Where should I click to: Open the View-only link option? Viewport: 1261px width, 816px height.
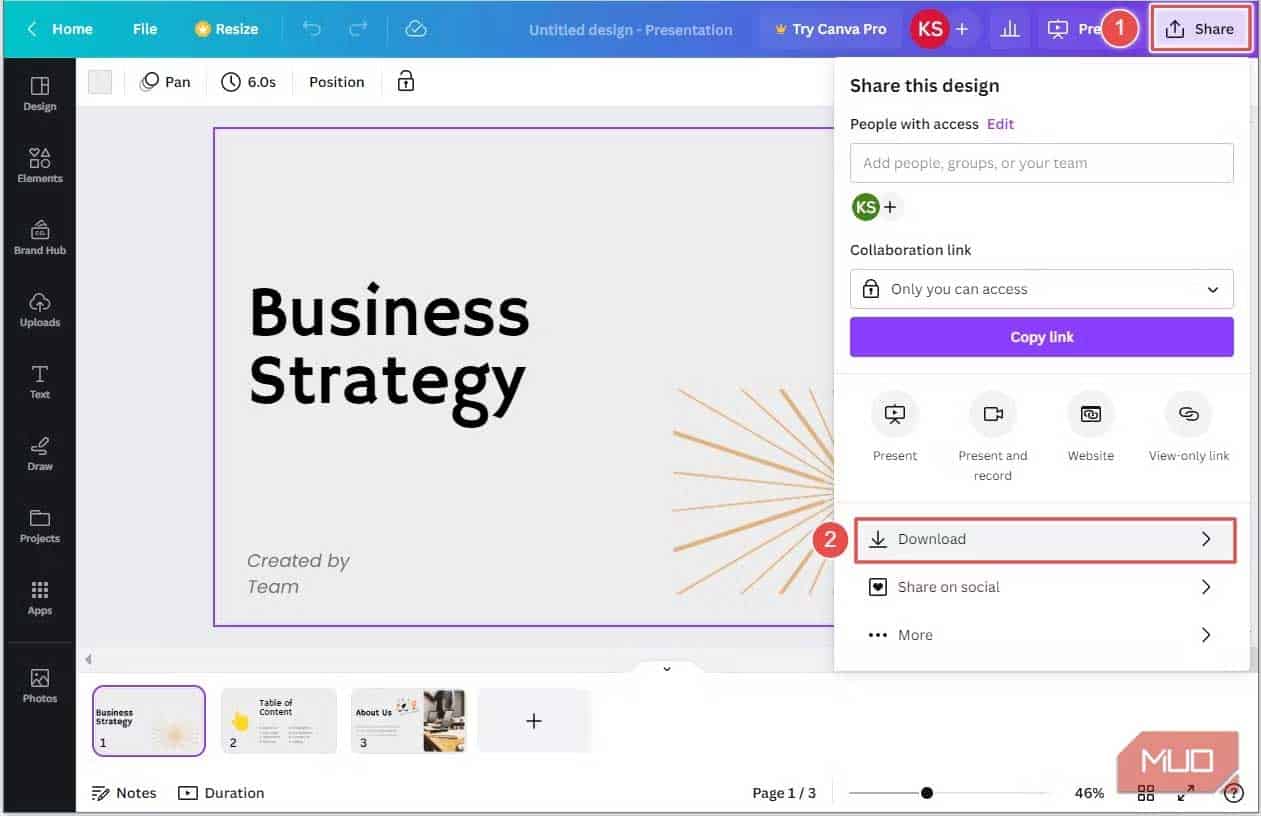tap(1188, 413)
